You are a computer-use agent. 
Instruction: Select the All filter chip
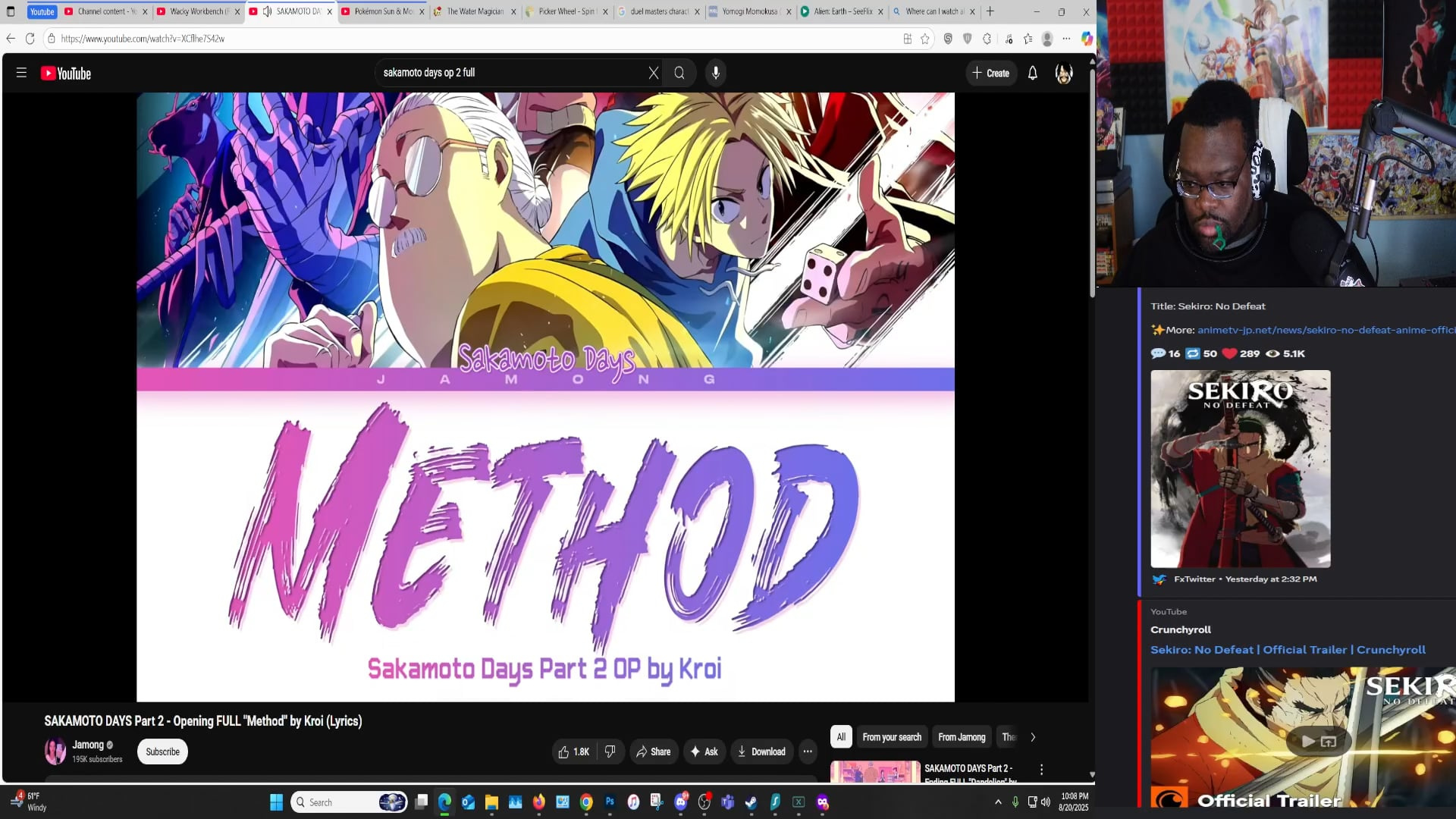point(841,737)
